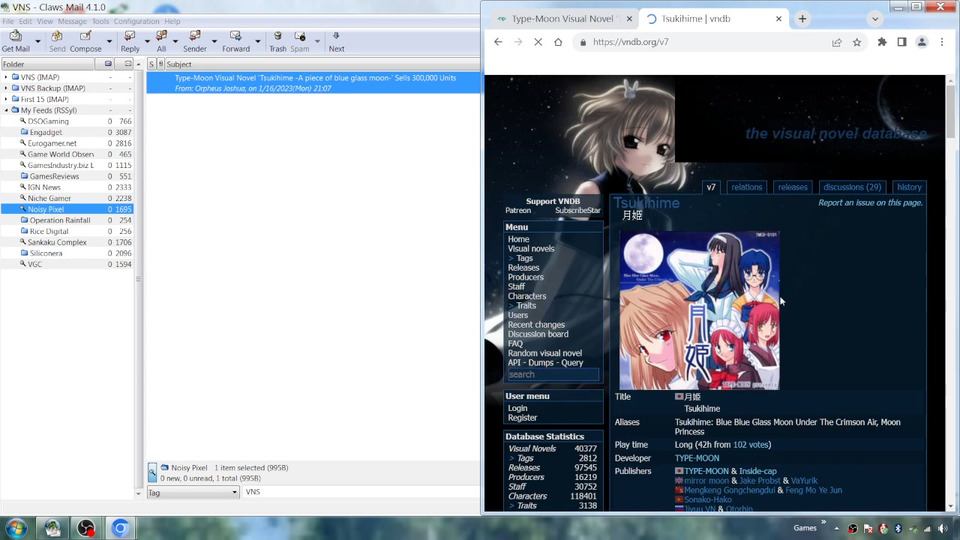The height and width of the screenshot is (540, 960).
Task: Open the Configuration menu
Action: tap(136, 21)
